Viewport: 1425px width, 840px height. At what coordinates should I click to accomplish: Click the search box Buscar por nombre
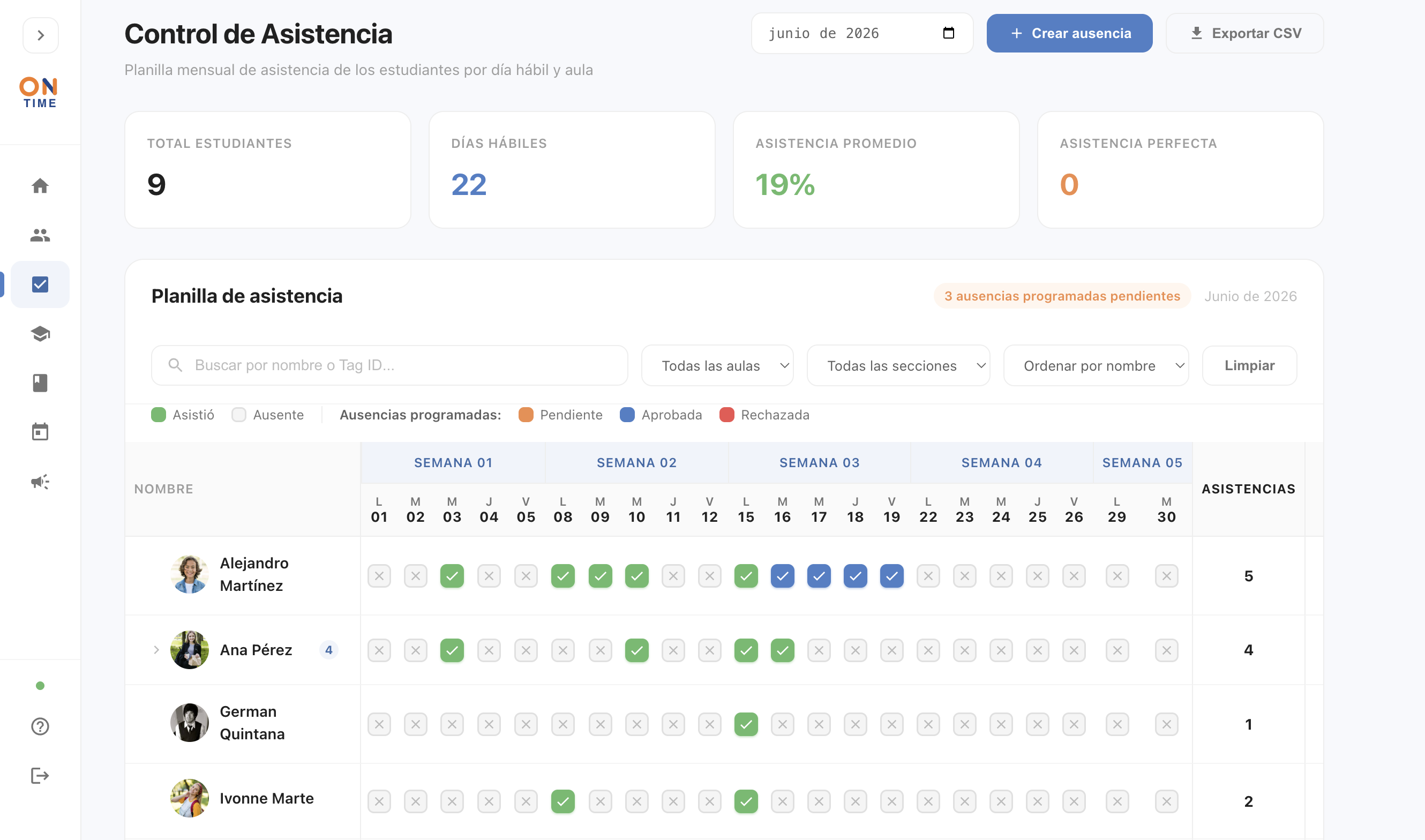click(x=389, y=365)
